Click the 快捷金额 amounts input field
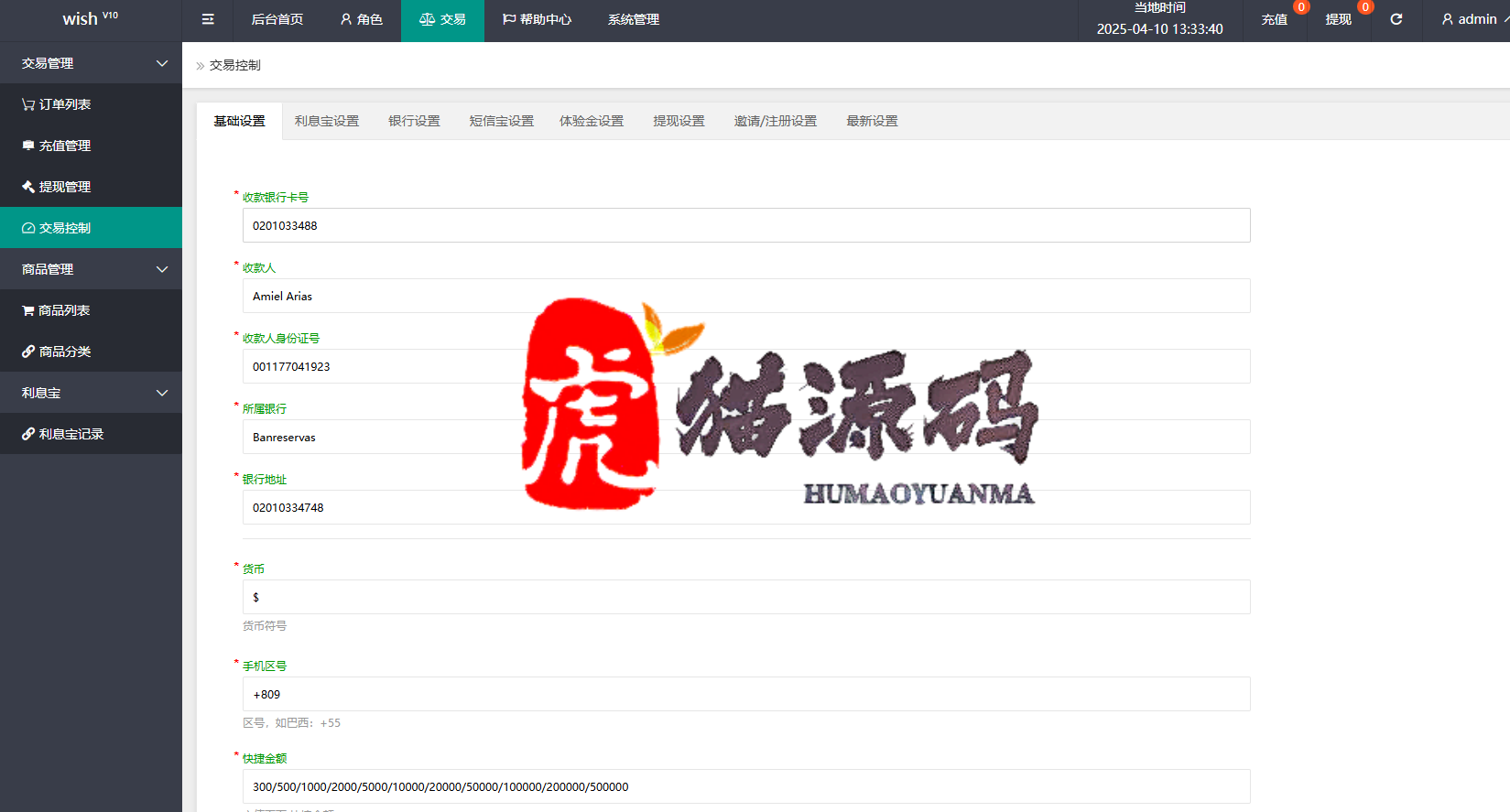The width and height of the screenshot is (1510, 812). pos(746,786)
